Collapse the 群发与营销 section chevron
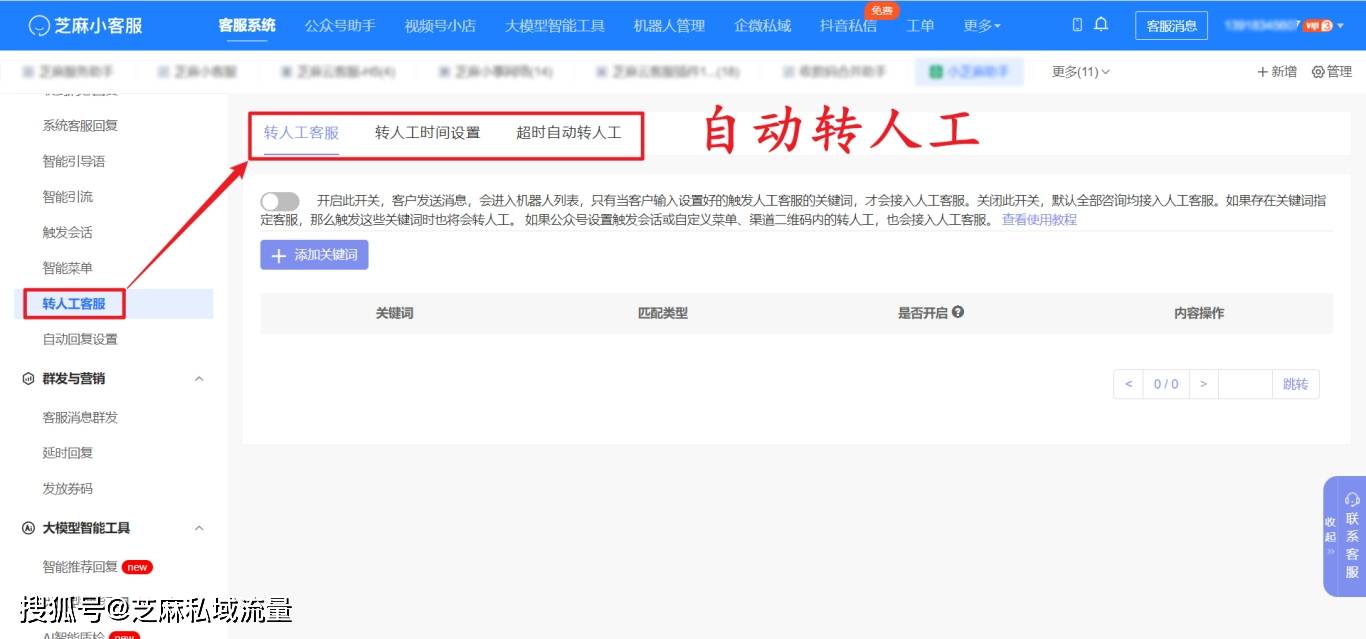The height and width of the screenshot is (639, 1366). (199, 378)
